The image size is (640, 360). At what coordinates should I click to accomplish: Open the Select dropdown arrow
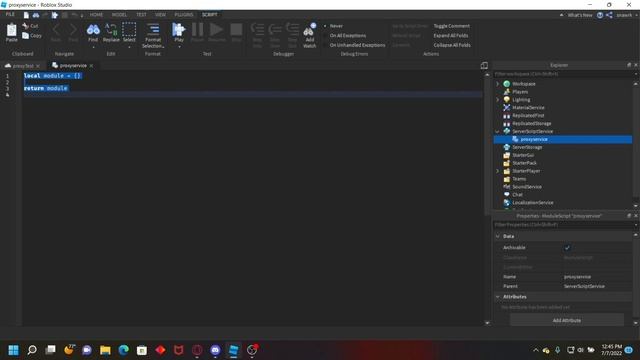point(129,47)
